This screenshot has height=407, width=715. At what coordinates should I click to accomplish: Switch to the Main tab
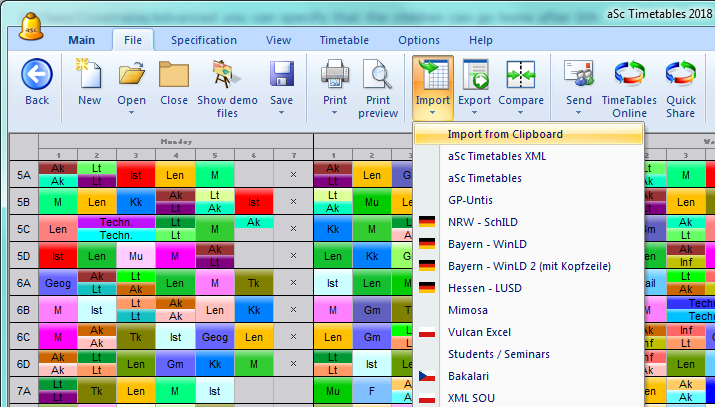point(82,40)
